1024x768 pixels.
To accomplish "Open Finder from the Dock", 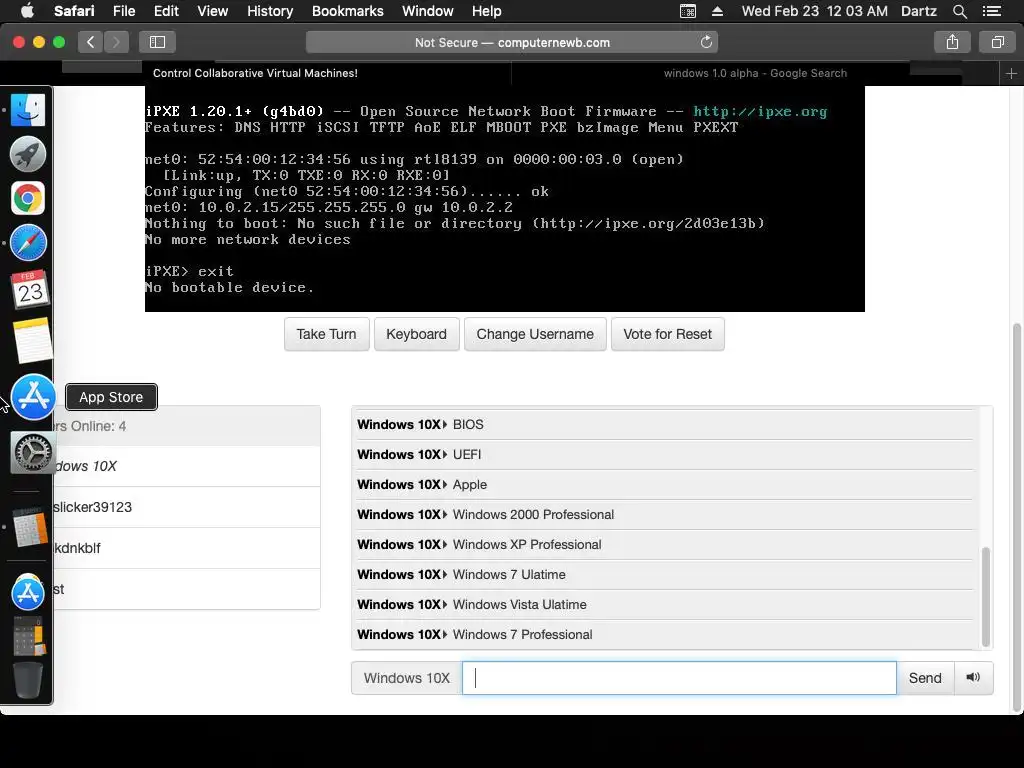I will pos(28,110).
